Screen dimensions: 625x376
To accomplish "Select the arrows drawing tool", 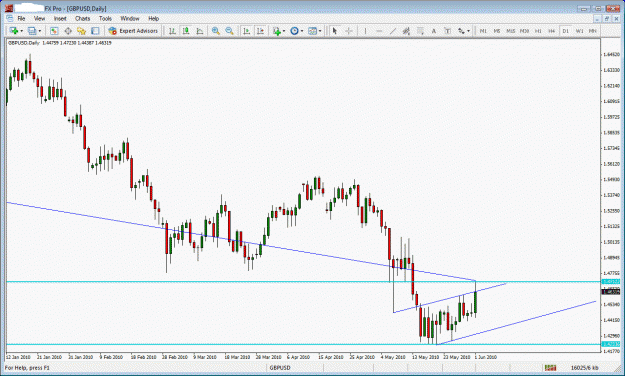I will point(461,31).
